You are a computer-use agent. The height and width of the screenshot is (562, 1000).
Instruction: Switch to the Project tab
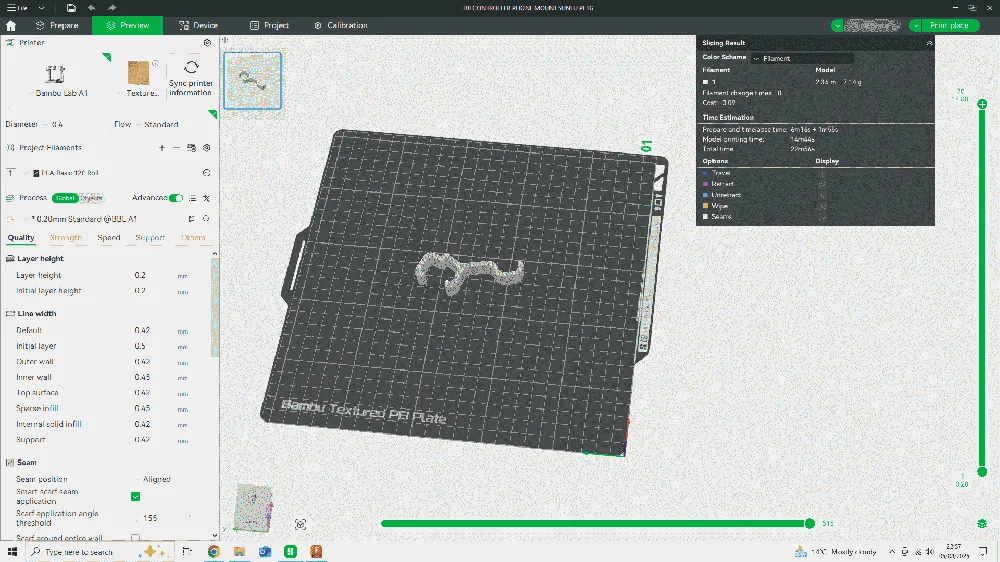tap(269, 26)
